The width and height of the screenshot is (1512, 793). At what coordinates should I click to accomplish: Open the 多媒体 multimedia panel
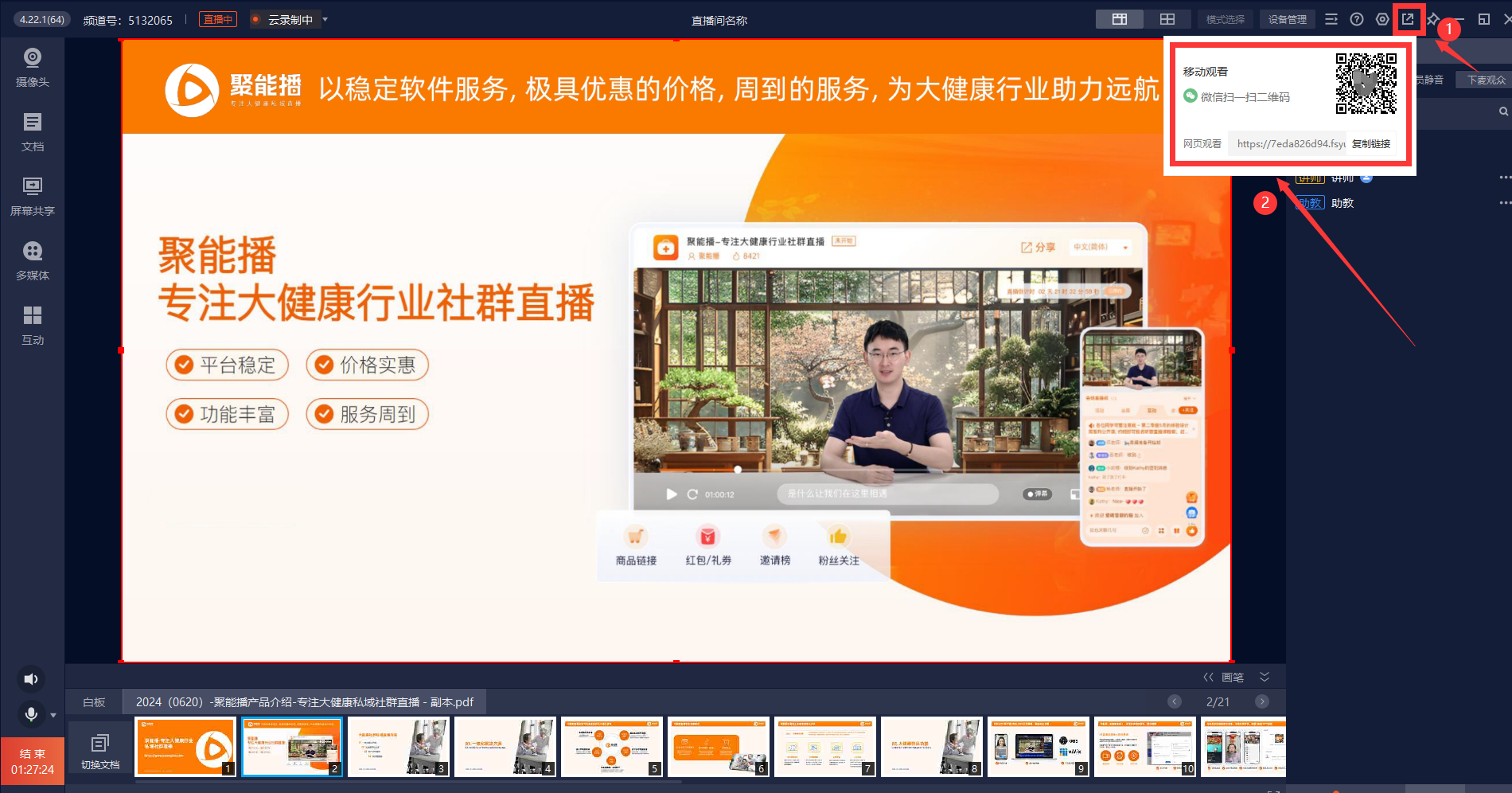(x=33, y=261)
